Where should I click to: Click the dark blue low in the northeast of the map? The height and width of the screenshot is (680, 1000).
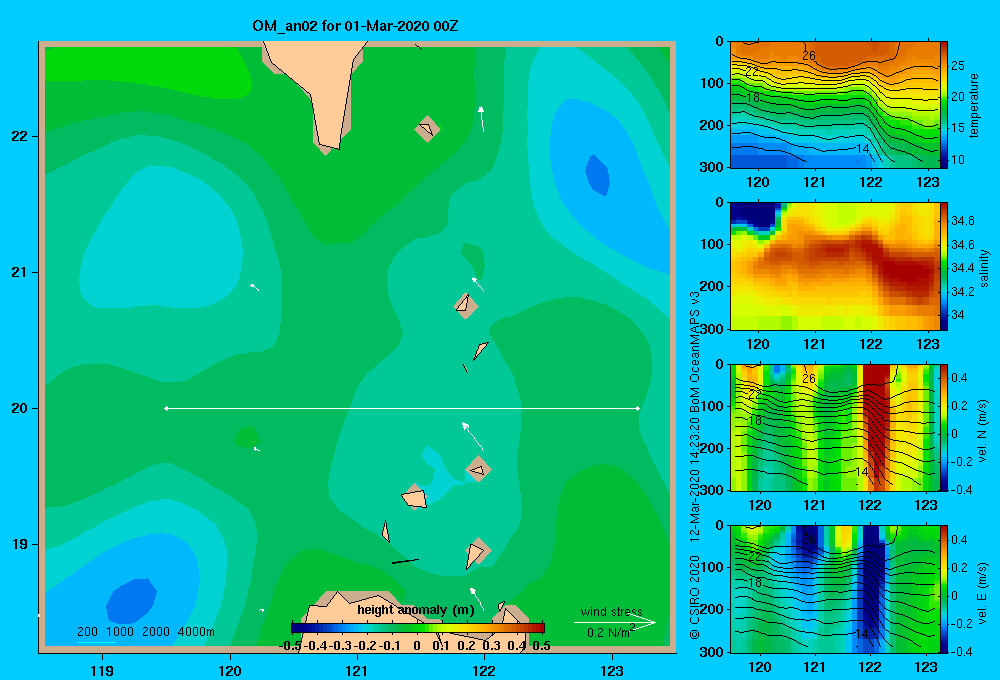click(x=598, y=174)
